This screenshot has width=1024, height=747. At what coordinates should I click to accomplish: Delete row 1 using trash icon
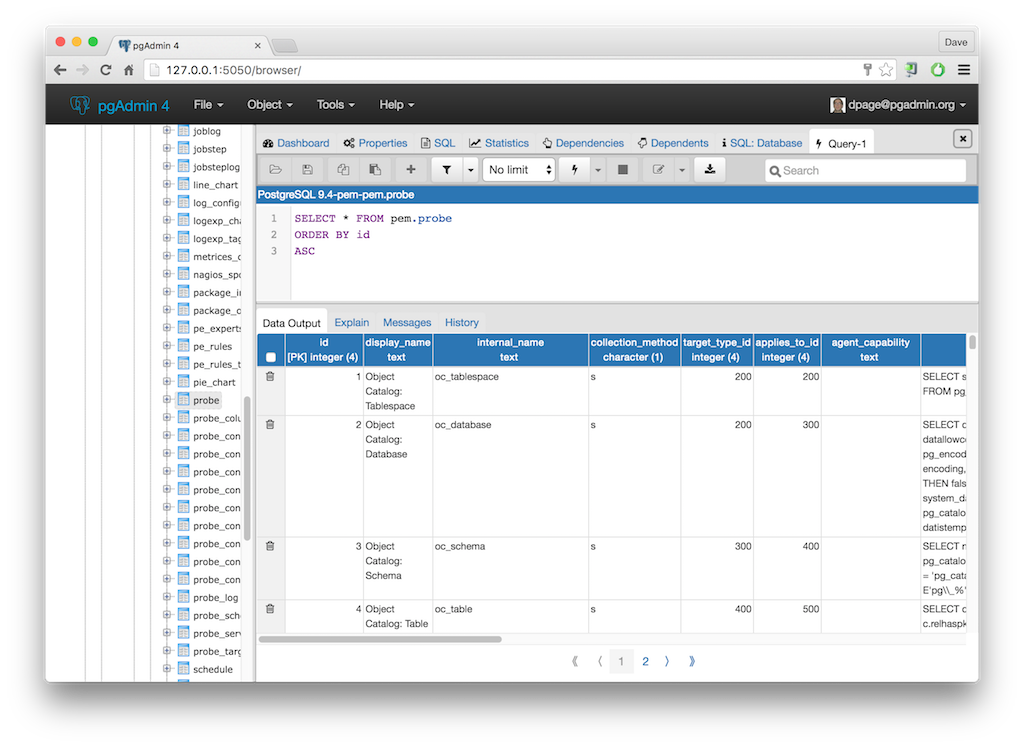click(270, 377)
